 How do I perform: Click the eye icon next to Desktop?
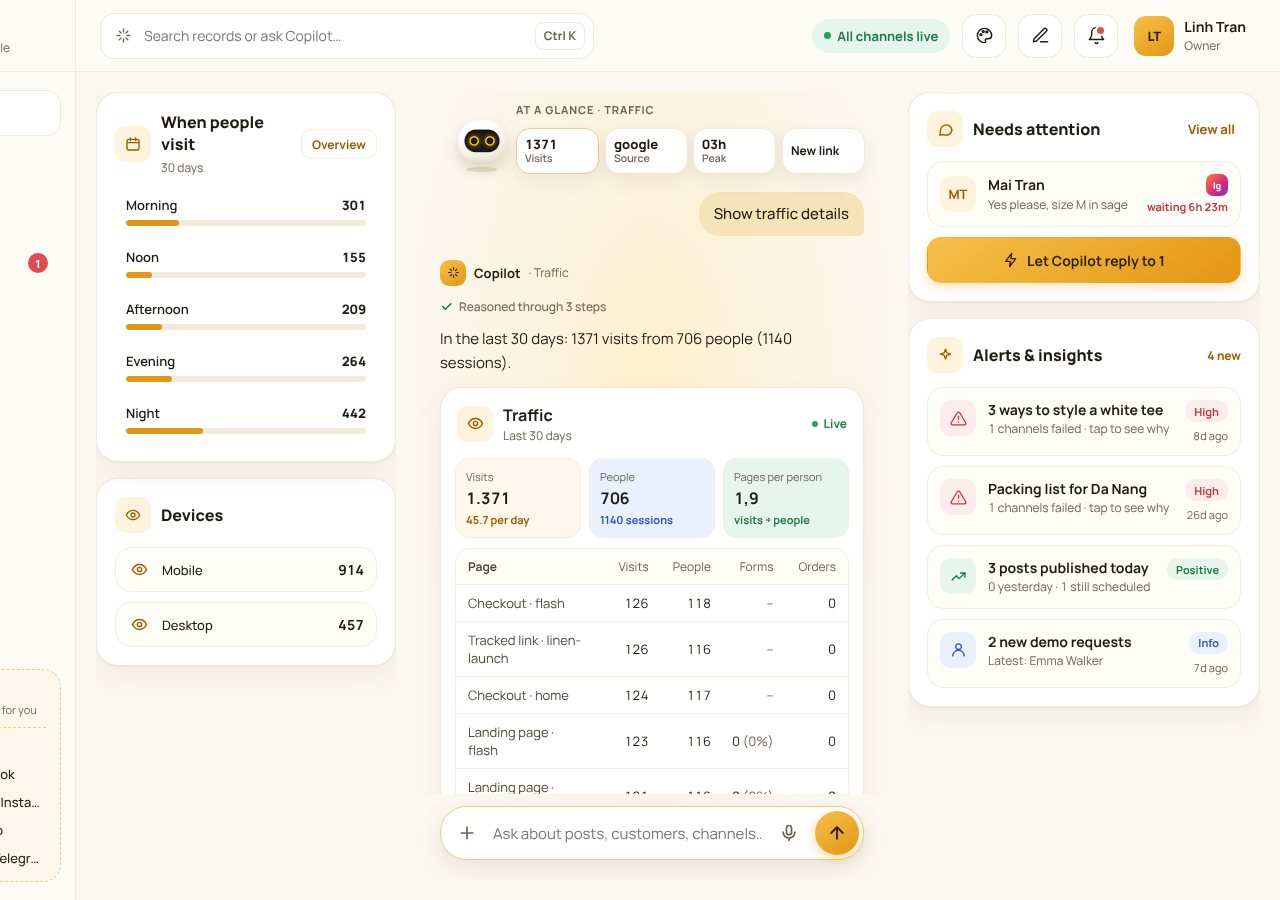[x=140, y=625]
